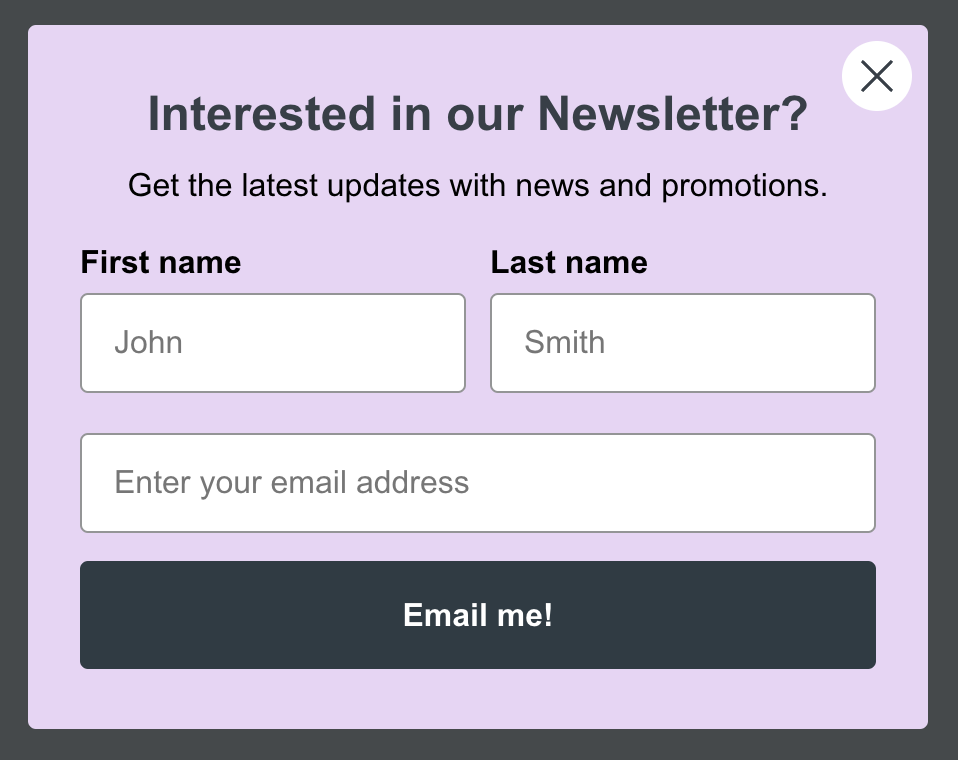
Task: Click inside the John placeholder text box
Action: coord(272,342)
